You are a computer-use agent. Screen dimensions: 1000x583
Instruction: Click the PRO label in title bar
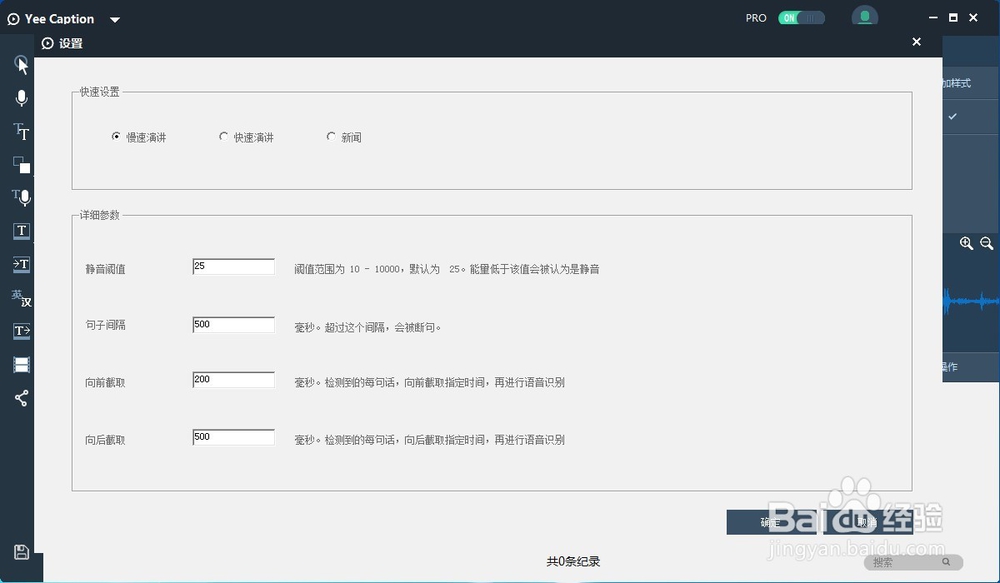[x=756, y=18]
